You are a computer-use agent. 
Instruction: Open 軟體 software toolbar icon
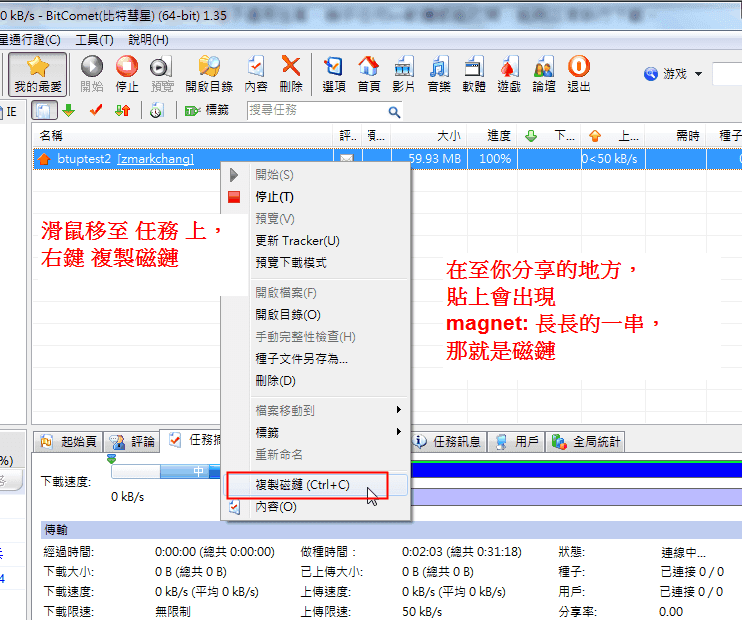coord(474,74)
